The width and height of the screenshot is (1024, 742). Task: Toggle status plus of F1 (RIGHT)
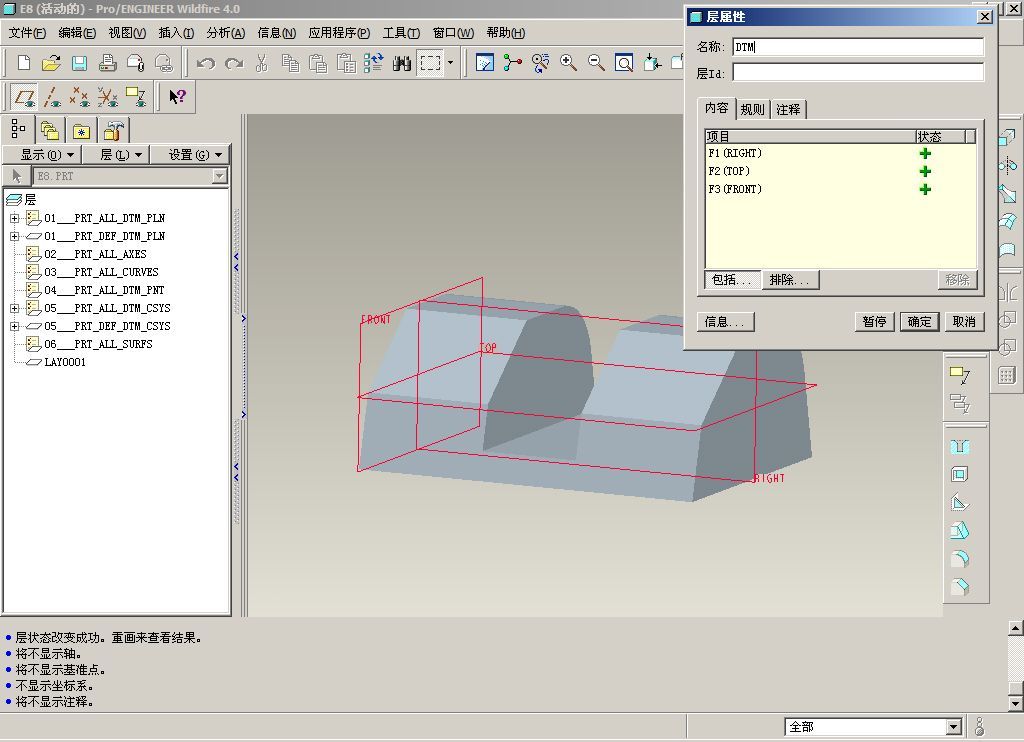(x=925, y=153)
